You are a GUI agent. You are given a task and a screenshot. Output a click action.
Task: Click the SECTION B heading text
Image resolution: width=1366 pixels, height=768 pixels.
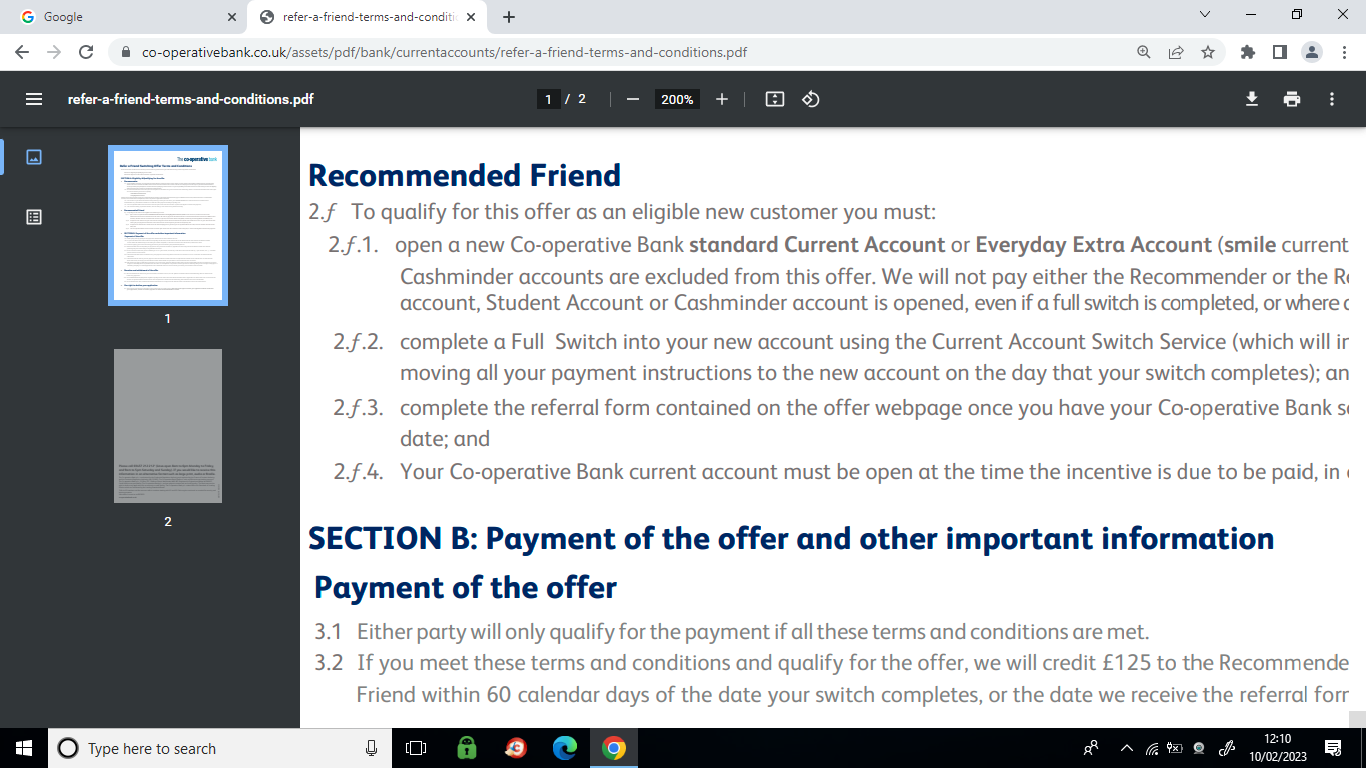791,539
